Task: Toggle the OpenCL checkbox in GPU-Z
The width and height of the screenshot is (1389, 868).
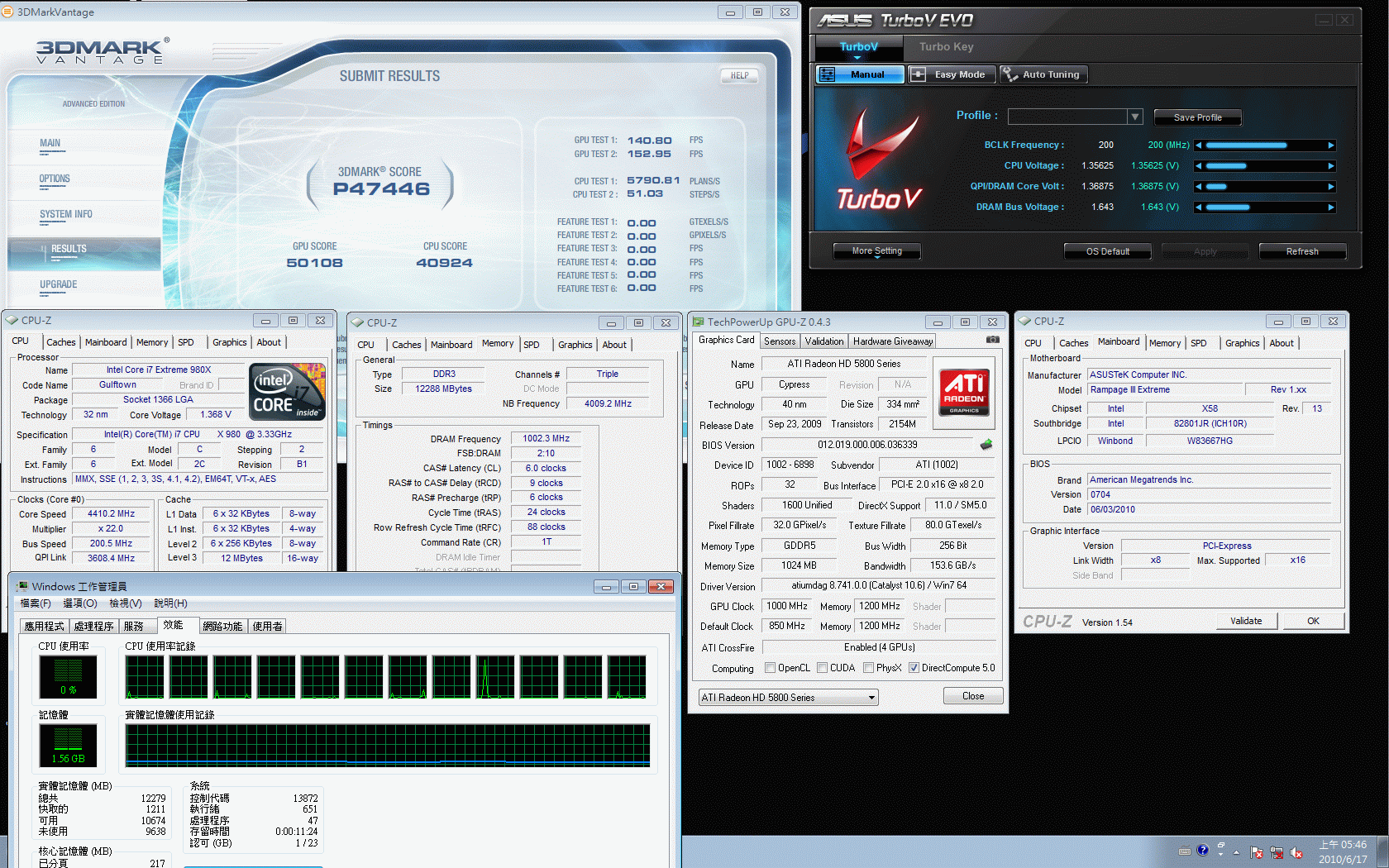Action: (x=771, y=668)
